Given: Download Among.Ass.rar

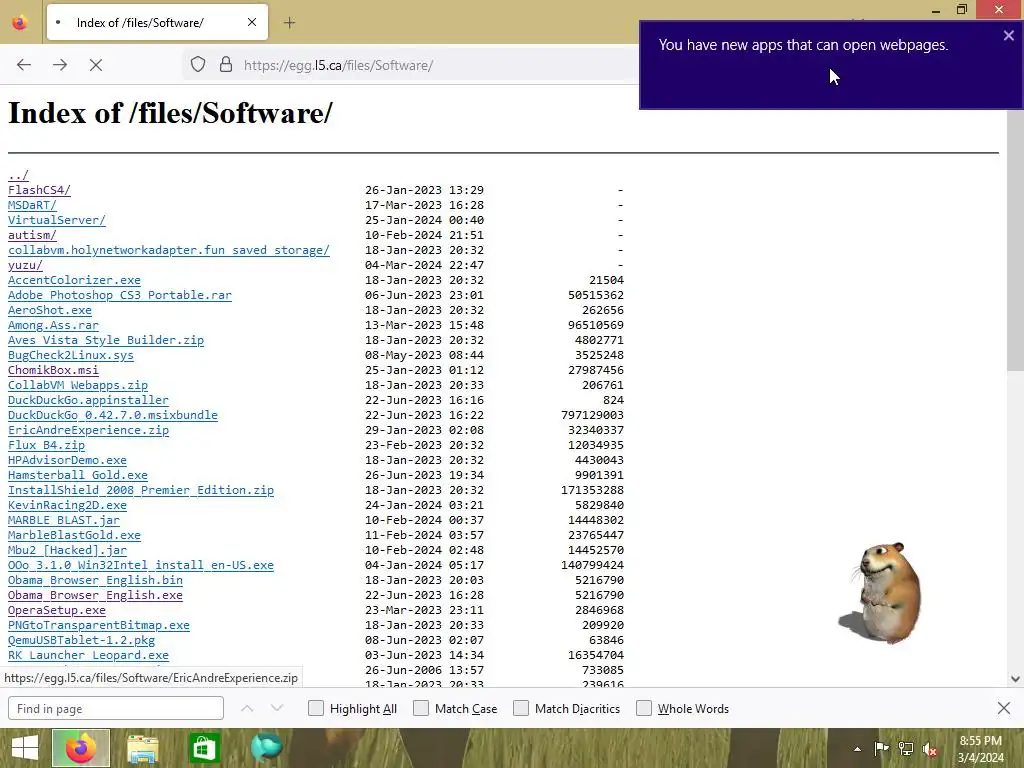Looking at the screenshot, I should click(x=54, y=325).
